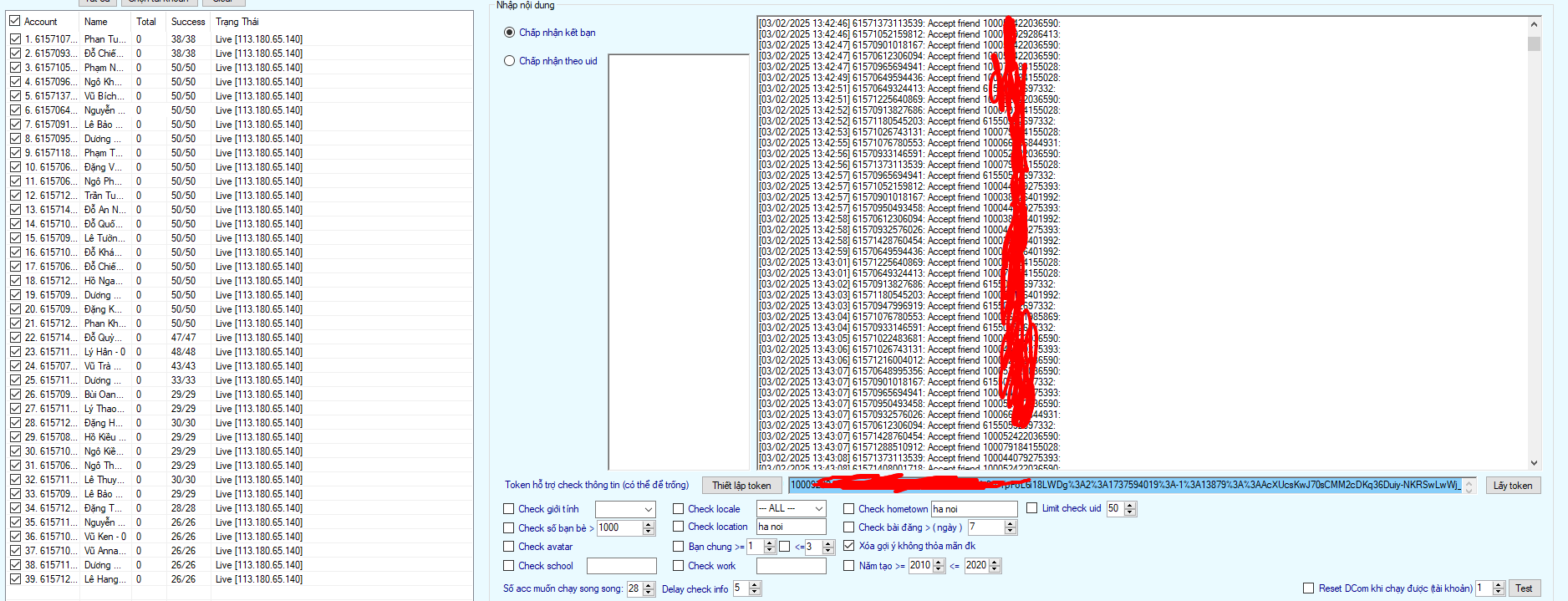
Task: Select the 'Chấp nhận theo uid' radio option
Action: coord(509,61)
